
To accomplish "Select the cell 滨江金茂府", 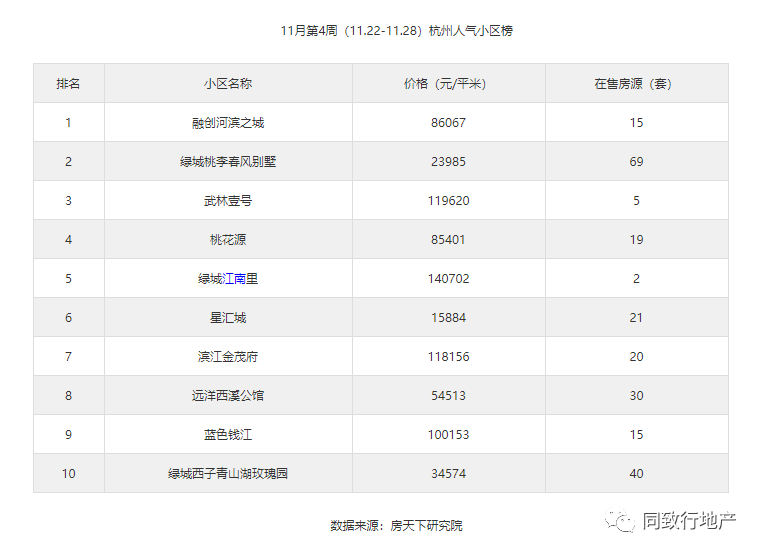I will pyautogui.click(x=228, y=356).
